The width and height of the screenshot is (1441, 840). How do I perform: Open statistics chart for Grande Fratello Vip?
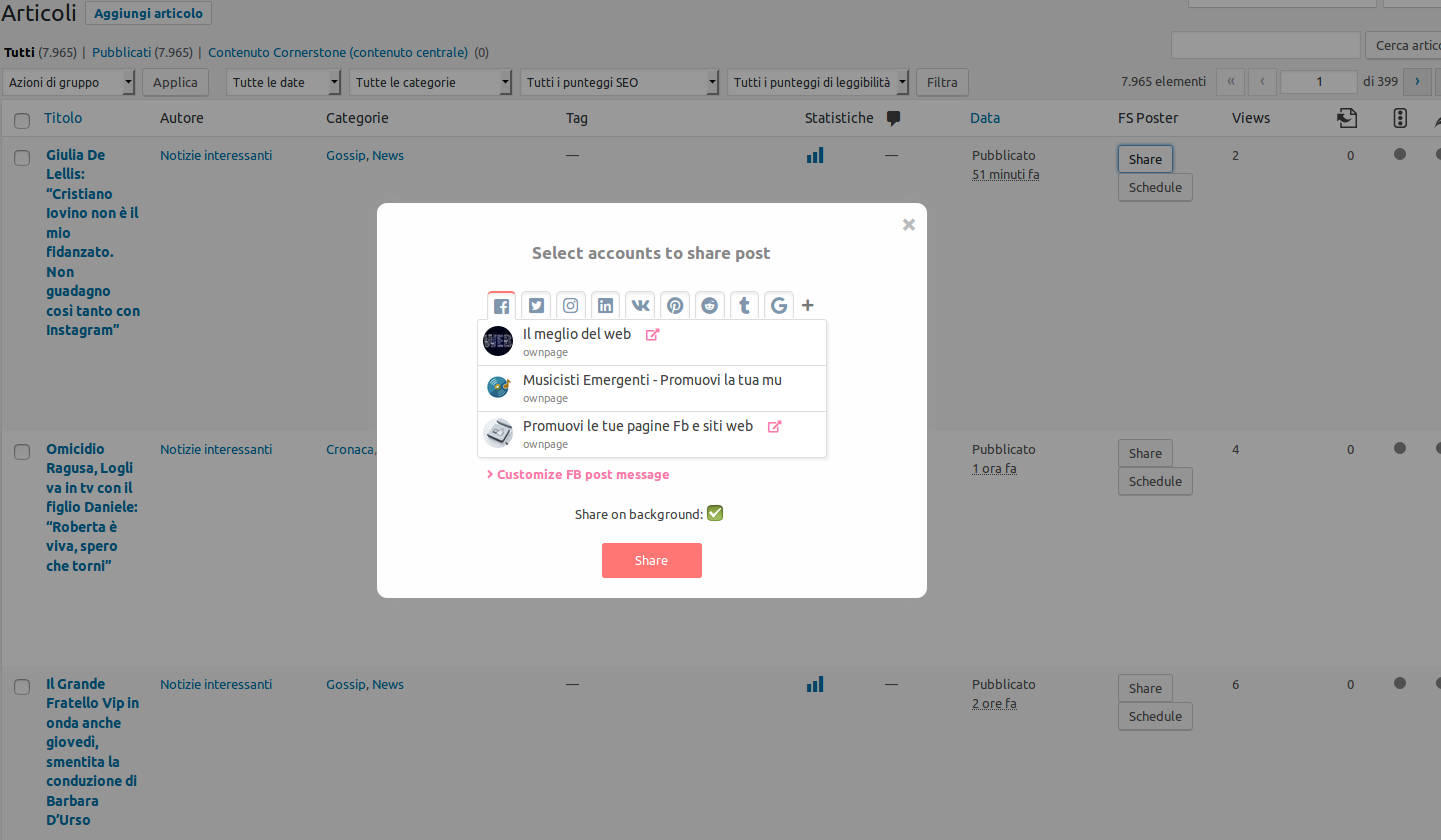(815, 684)
